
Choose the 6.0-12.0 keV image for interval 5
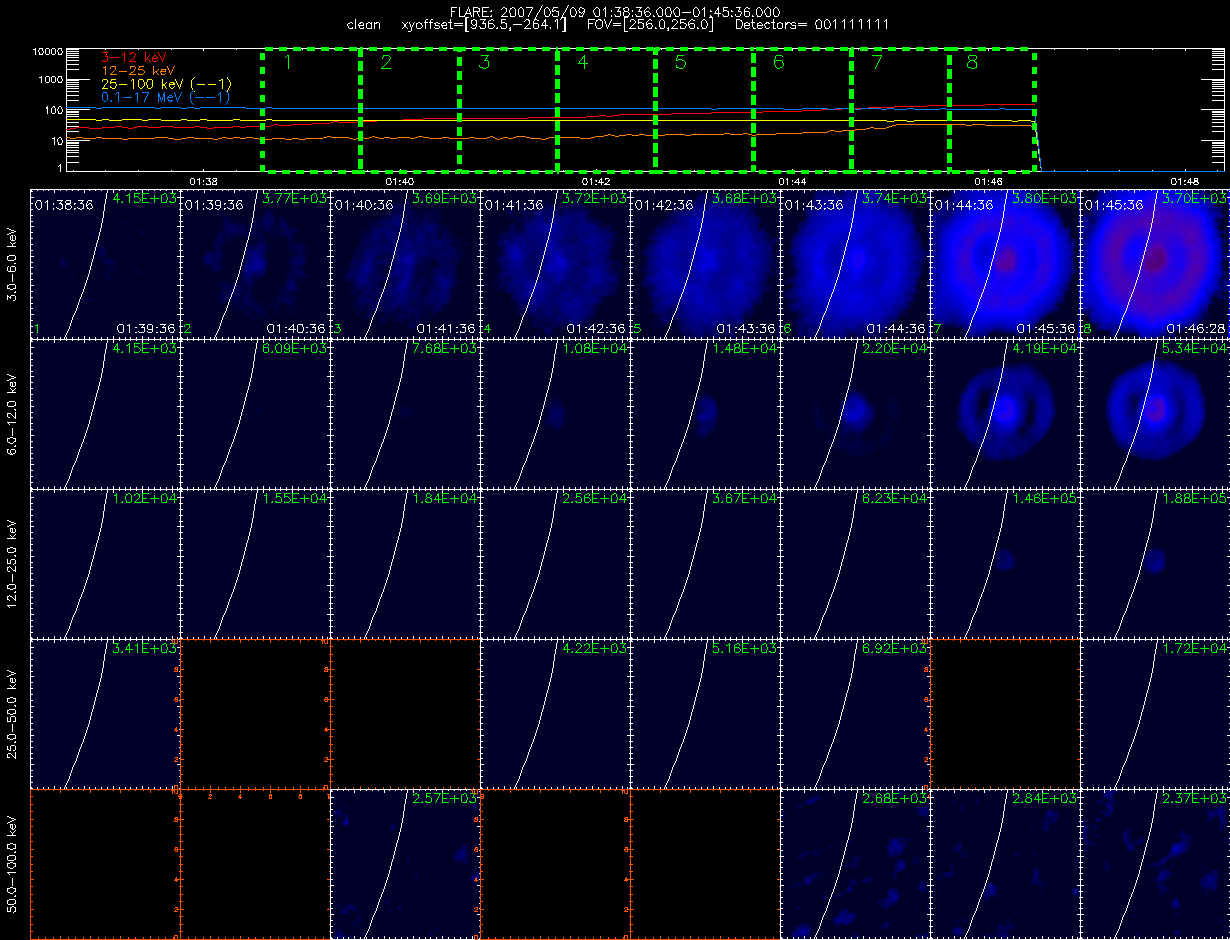click(705, 413)
